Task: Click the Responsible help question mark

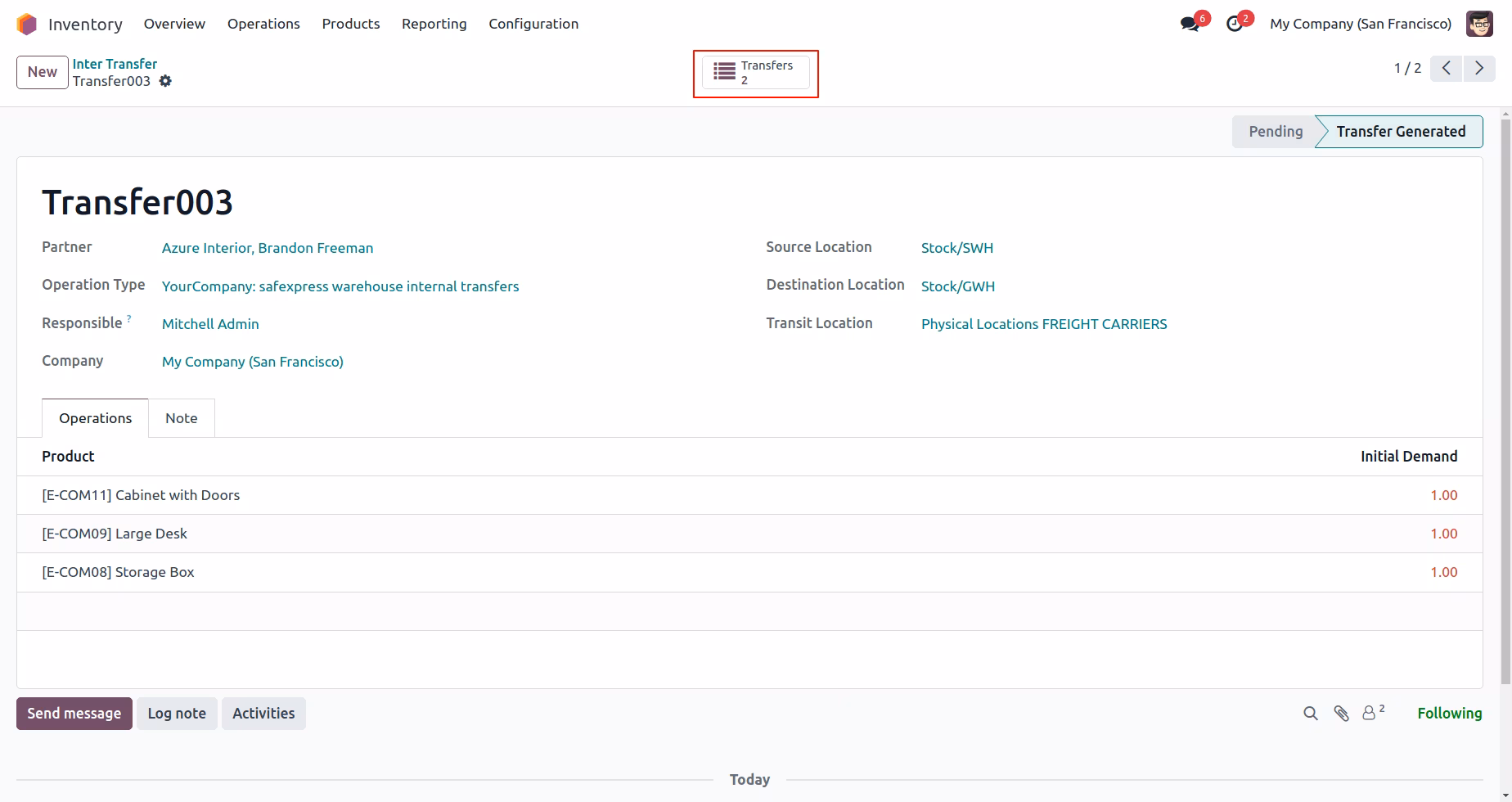Action: (x=128, y=319)
